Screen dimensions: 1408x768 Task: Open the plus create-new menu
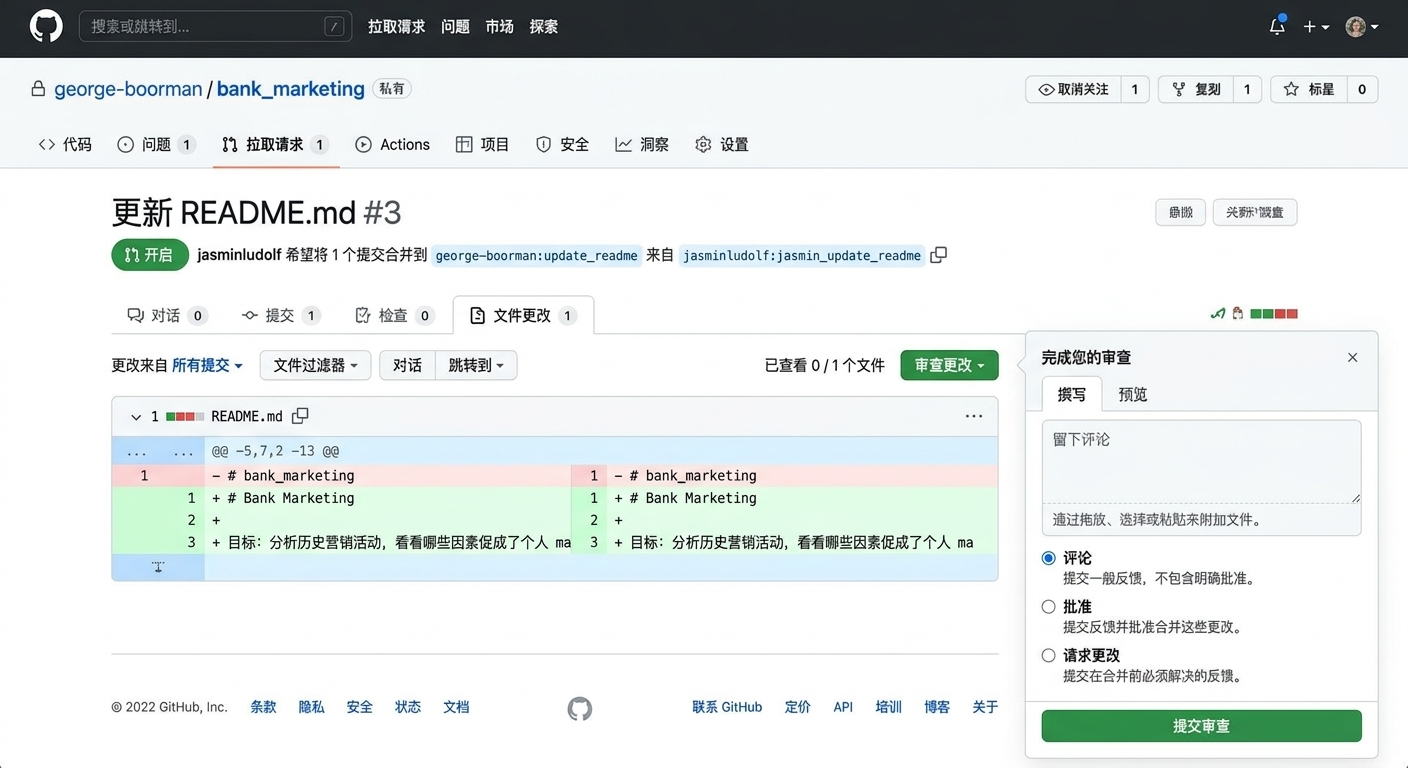pos(1316,27)
